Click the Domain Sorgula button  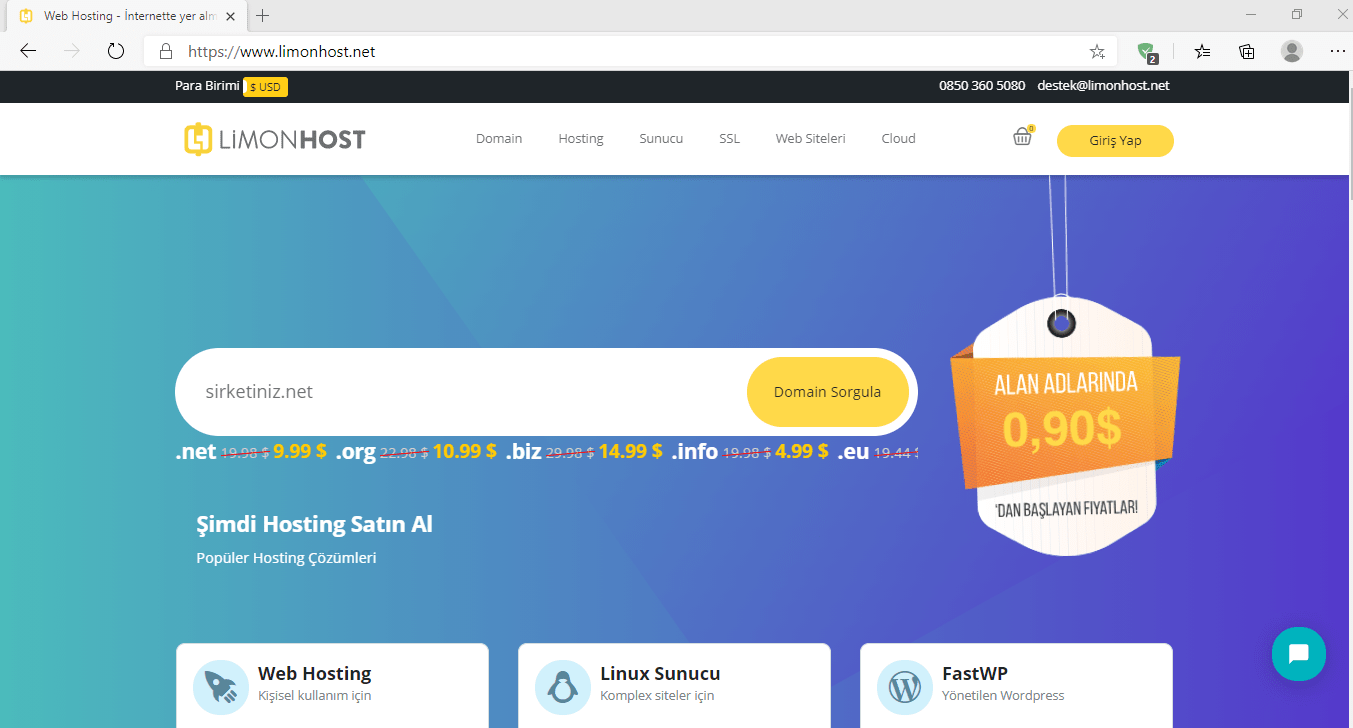[828, 392]
